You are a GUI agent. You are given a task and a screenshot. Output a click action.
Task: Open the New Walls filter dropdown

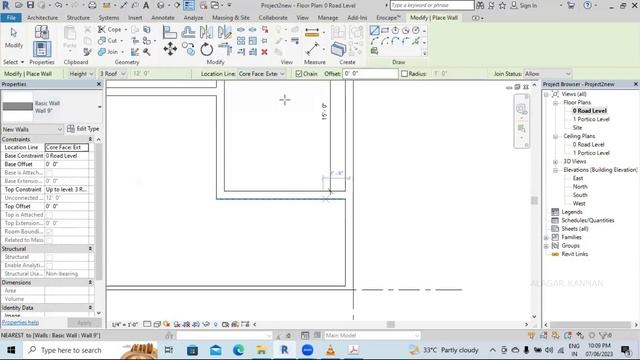32,129
